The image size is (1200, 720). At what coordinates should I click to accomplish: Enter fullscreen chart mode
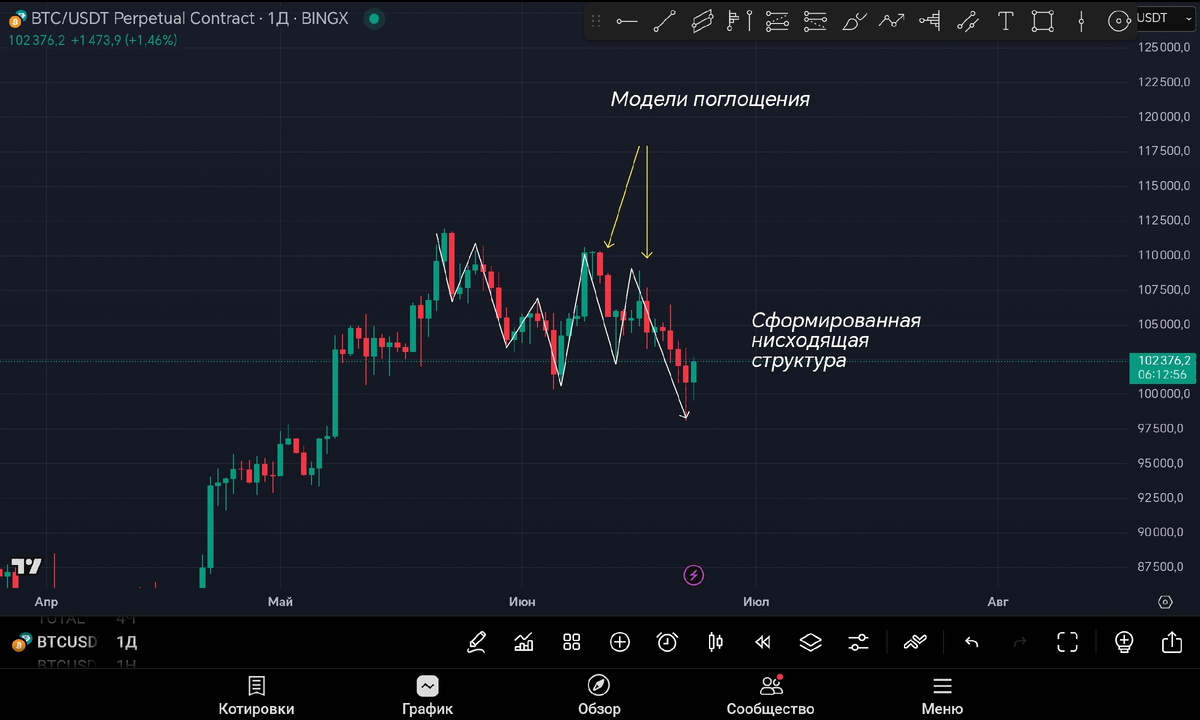[1067, 642]
